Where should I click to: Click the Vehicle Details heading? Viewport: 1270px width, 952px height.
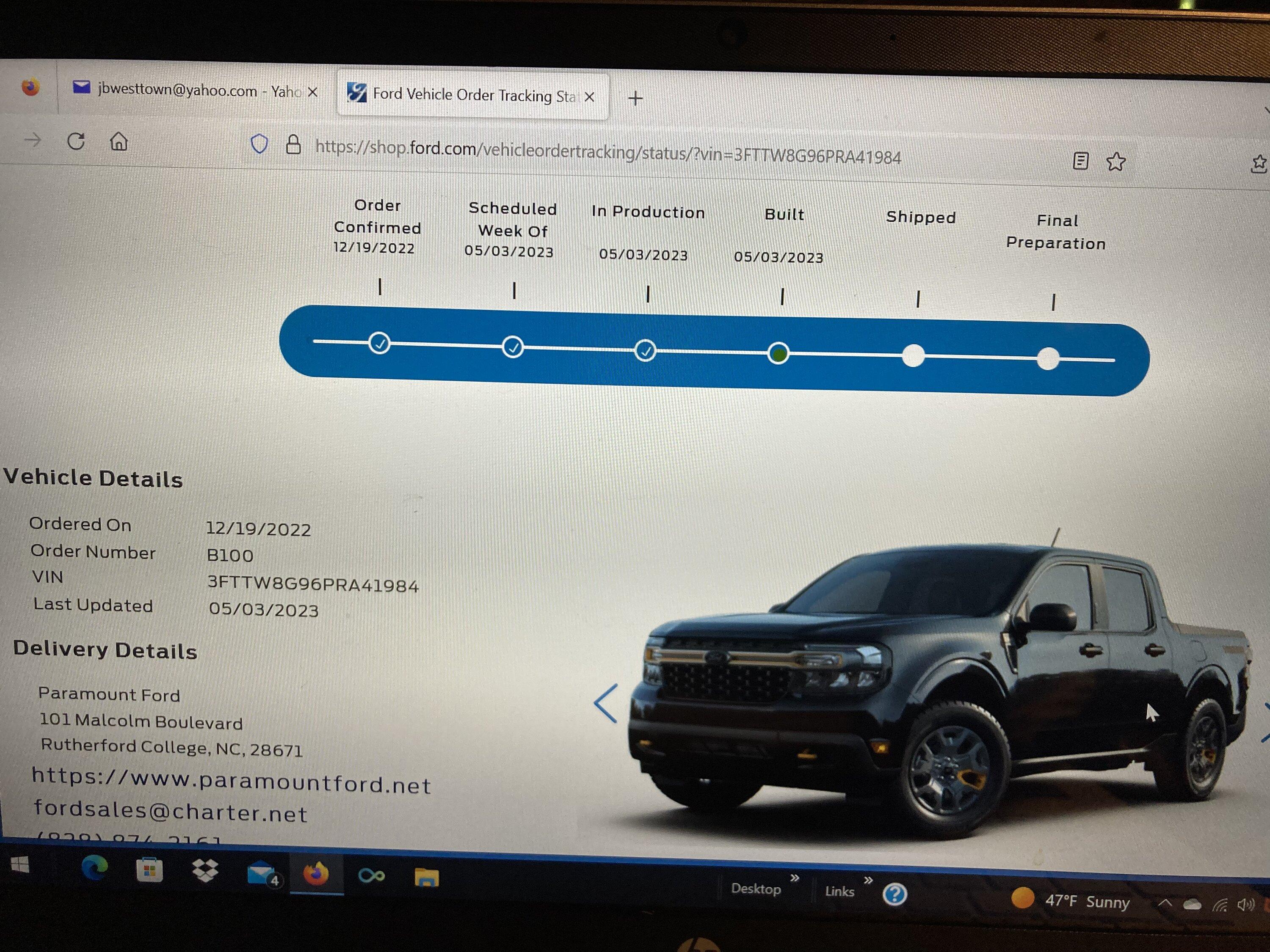coord(93,478)
